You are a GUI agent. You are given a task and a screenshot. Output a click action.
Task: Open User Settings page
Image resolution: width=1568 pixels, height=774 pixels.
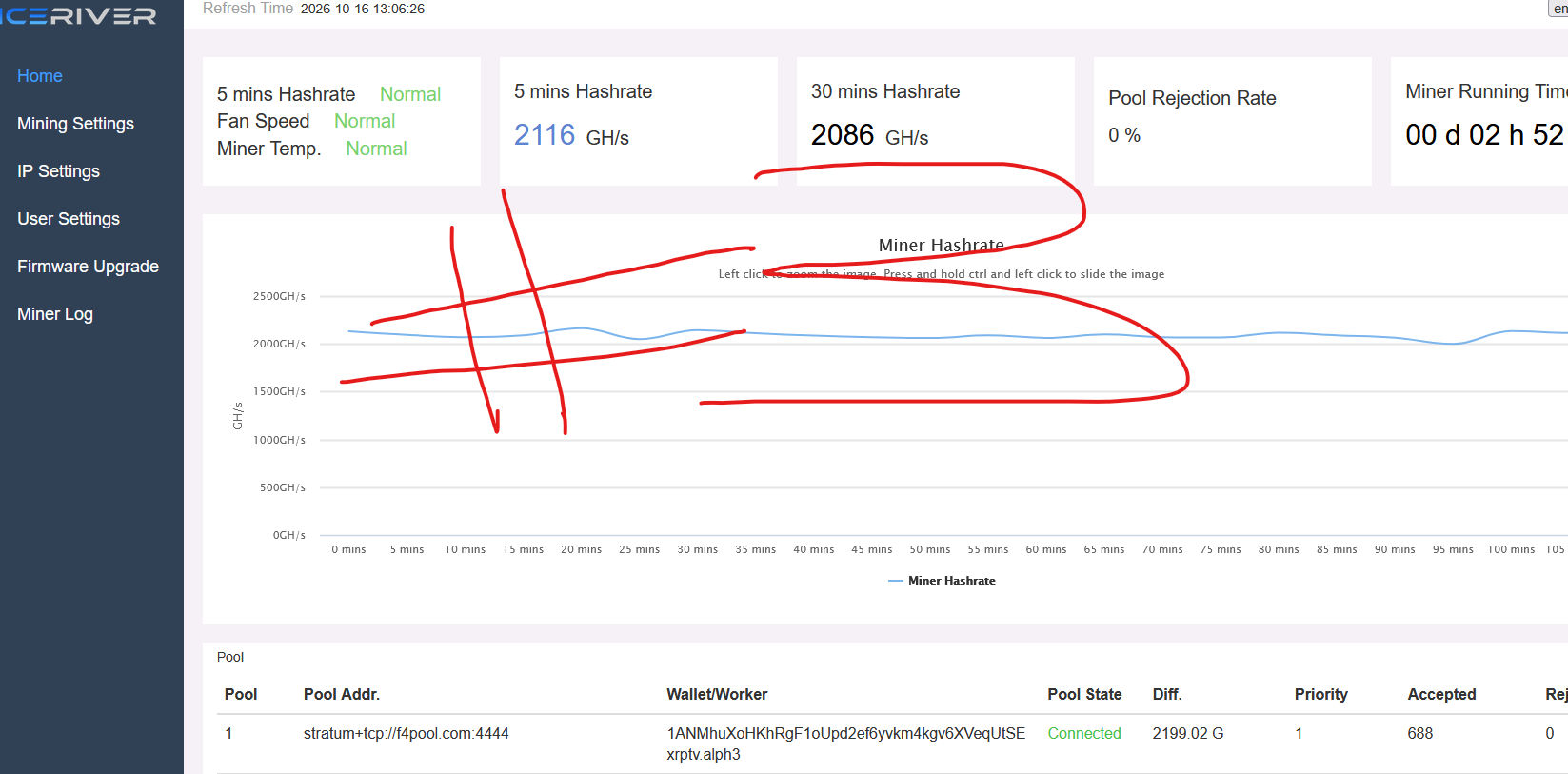(x=69, y=219)
